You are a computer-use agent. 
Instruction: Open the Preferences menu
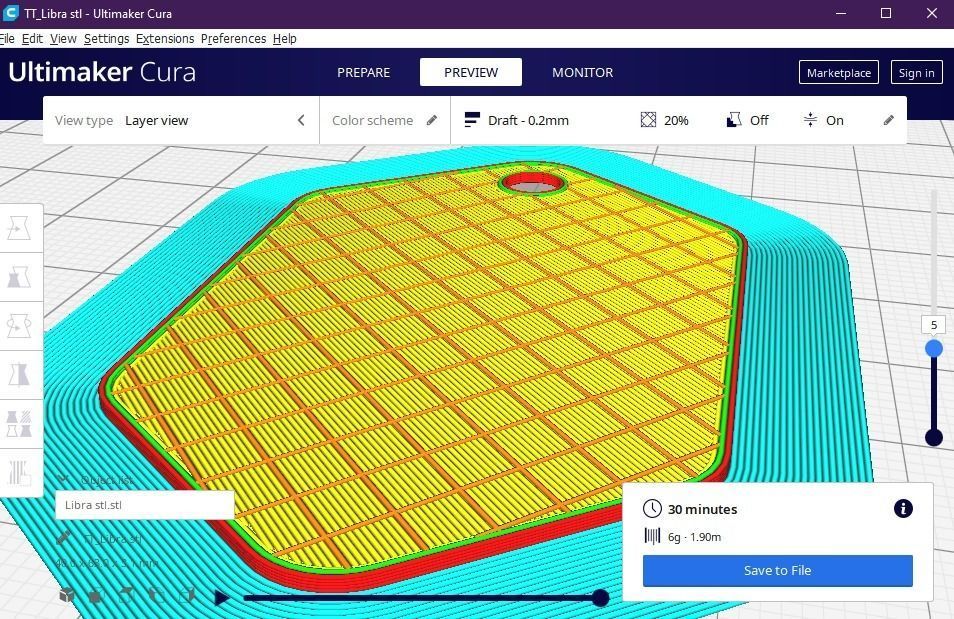click(234, 38)
